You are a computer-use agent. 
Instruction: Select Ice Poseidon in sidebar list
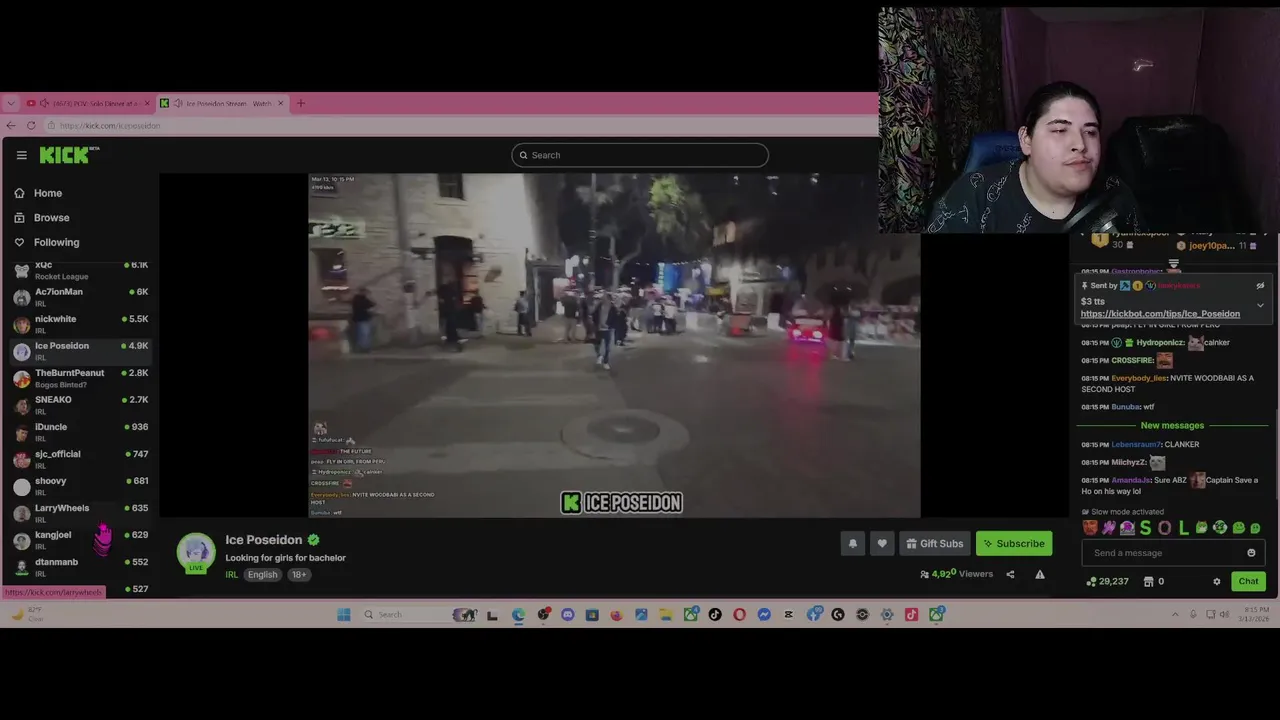[x=80, y=351]
